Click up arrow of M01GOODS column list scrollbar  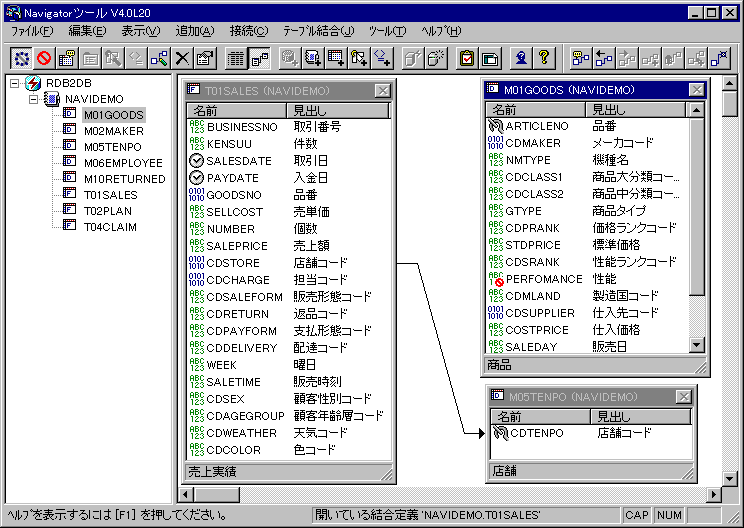click(x=696, y=111)
